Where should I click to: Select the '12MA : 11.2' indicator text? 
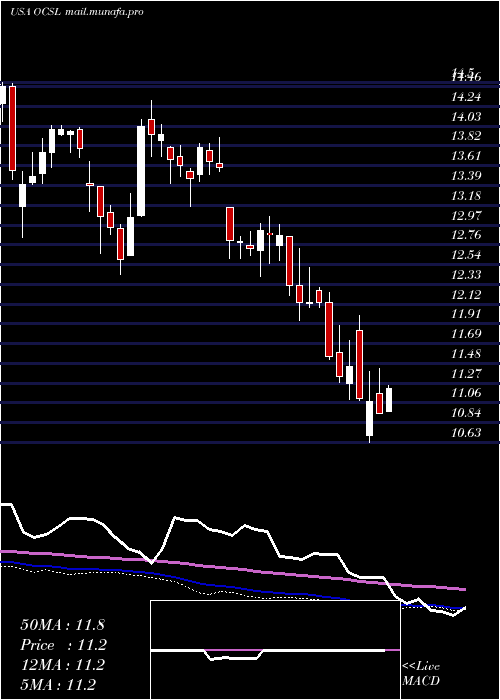click(62, 665)
